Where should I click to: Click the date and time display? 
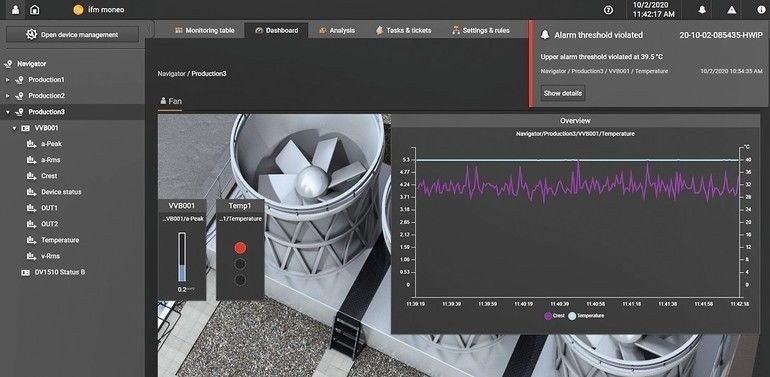(653, 9)
